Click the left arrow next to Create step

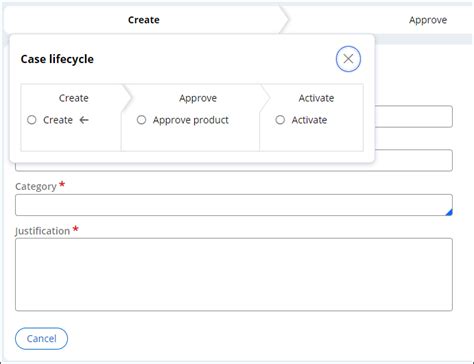[84, 120]
